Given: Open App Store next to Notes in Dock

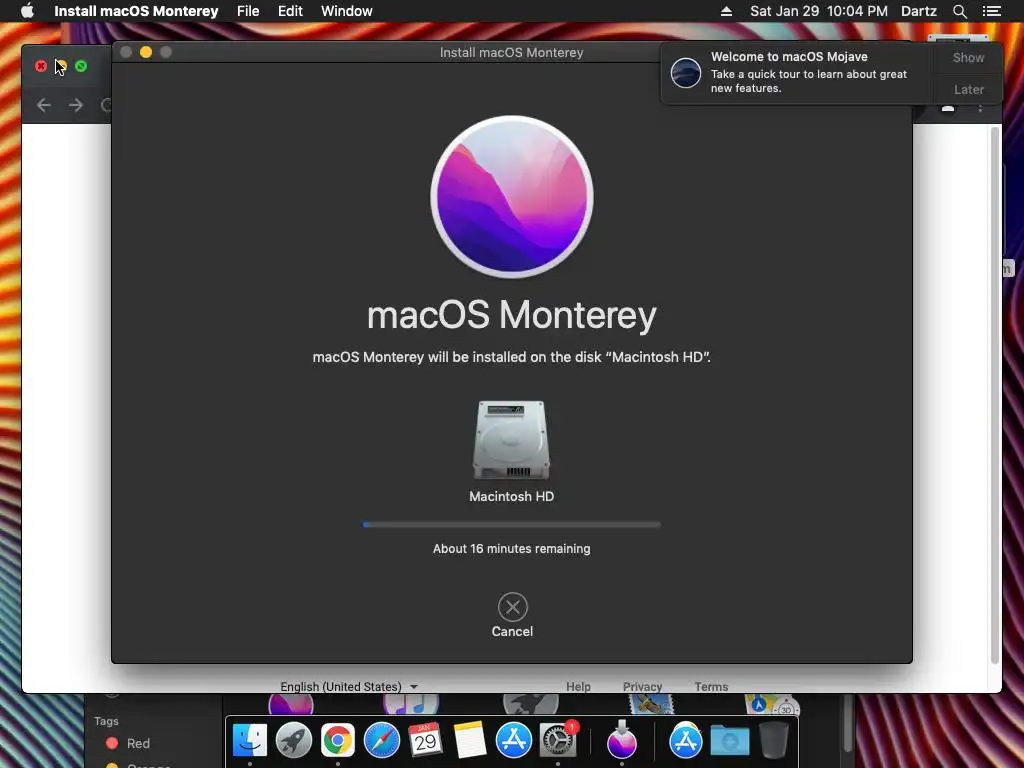Looking at the screenshot, I should tap(514, 741).
